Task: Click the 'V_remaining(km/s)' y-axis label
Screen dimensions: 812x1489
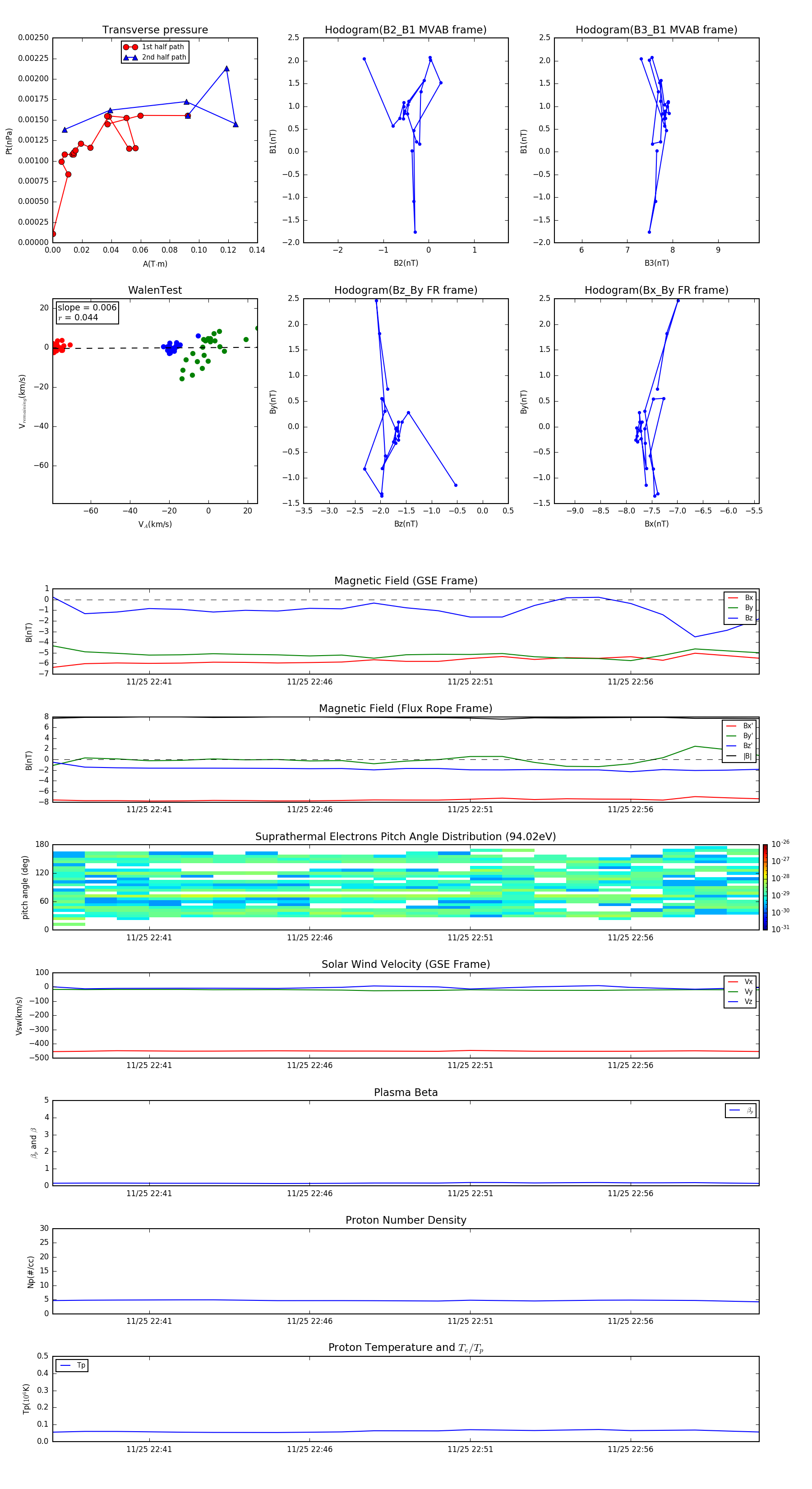Action: (x=22, y=401)
